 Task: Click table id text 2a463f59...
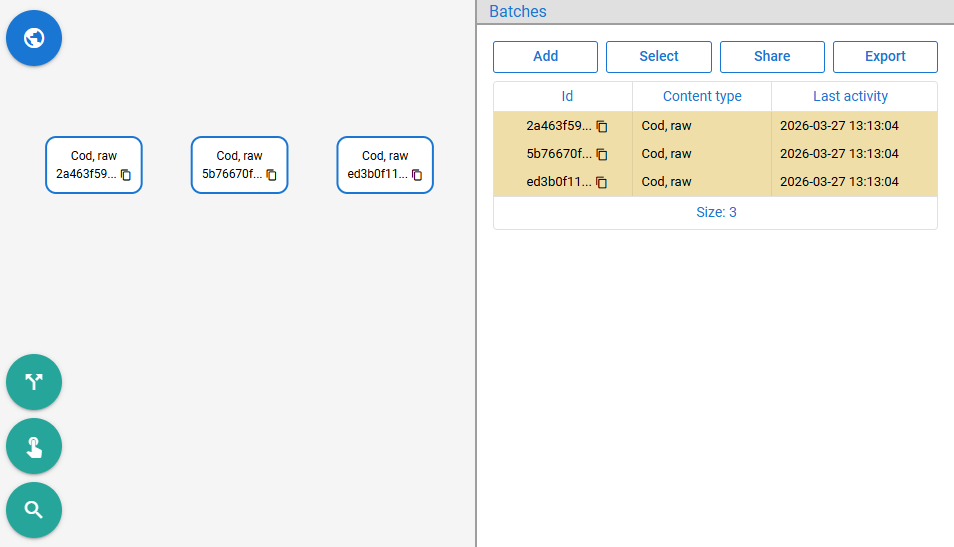[559, 126]
